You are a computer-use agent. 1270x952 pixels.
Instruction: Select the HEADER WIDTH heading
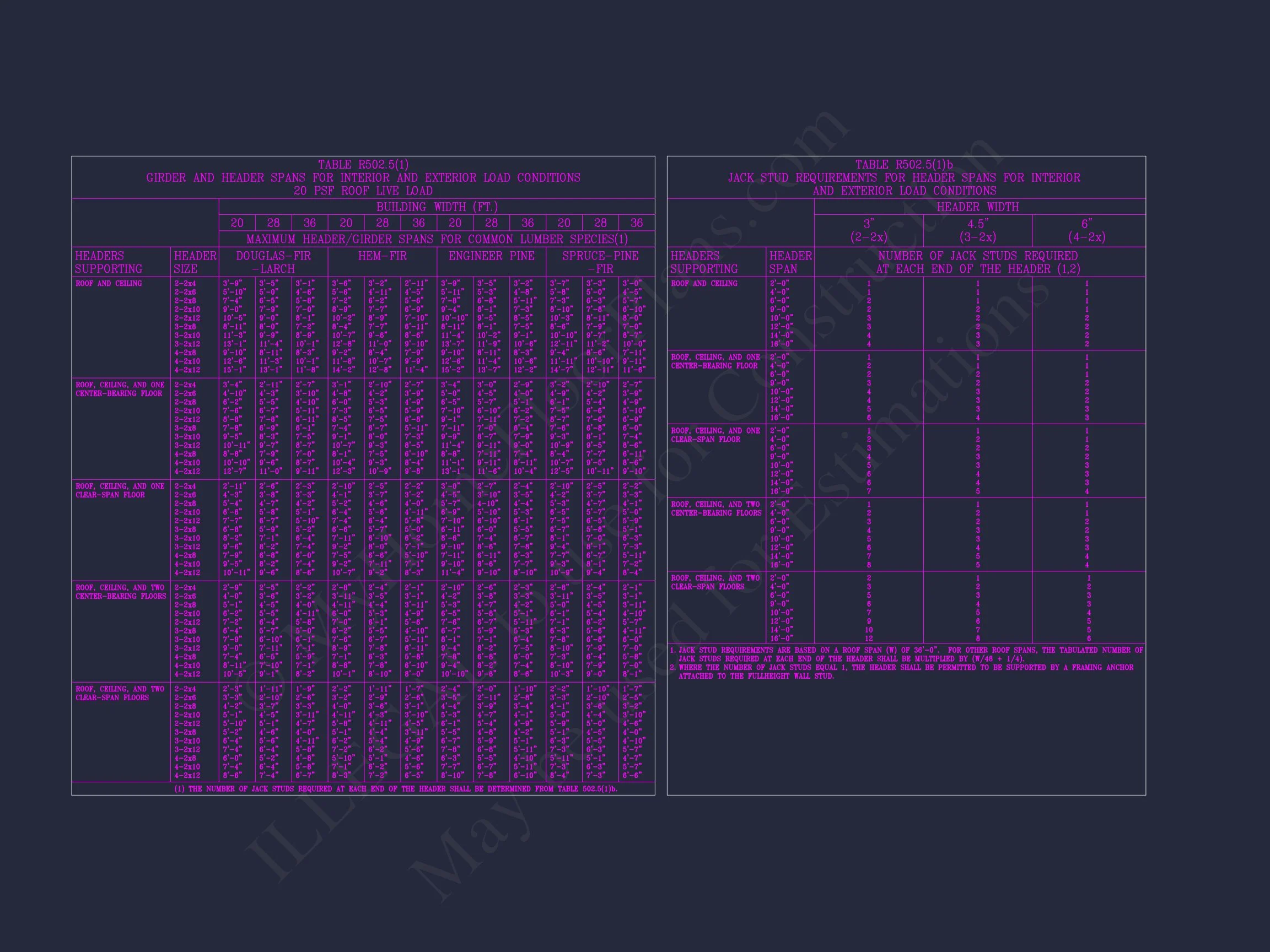coord(977,207)
